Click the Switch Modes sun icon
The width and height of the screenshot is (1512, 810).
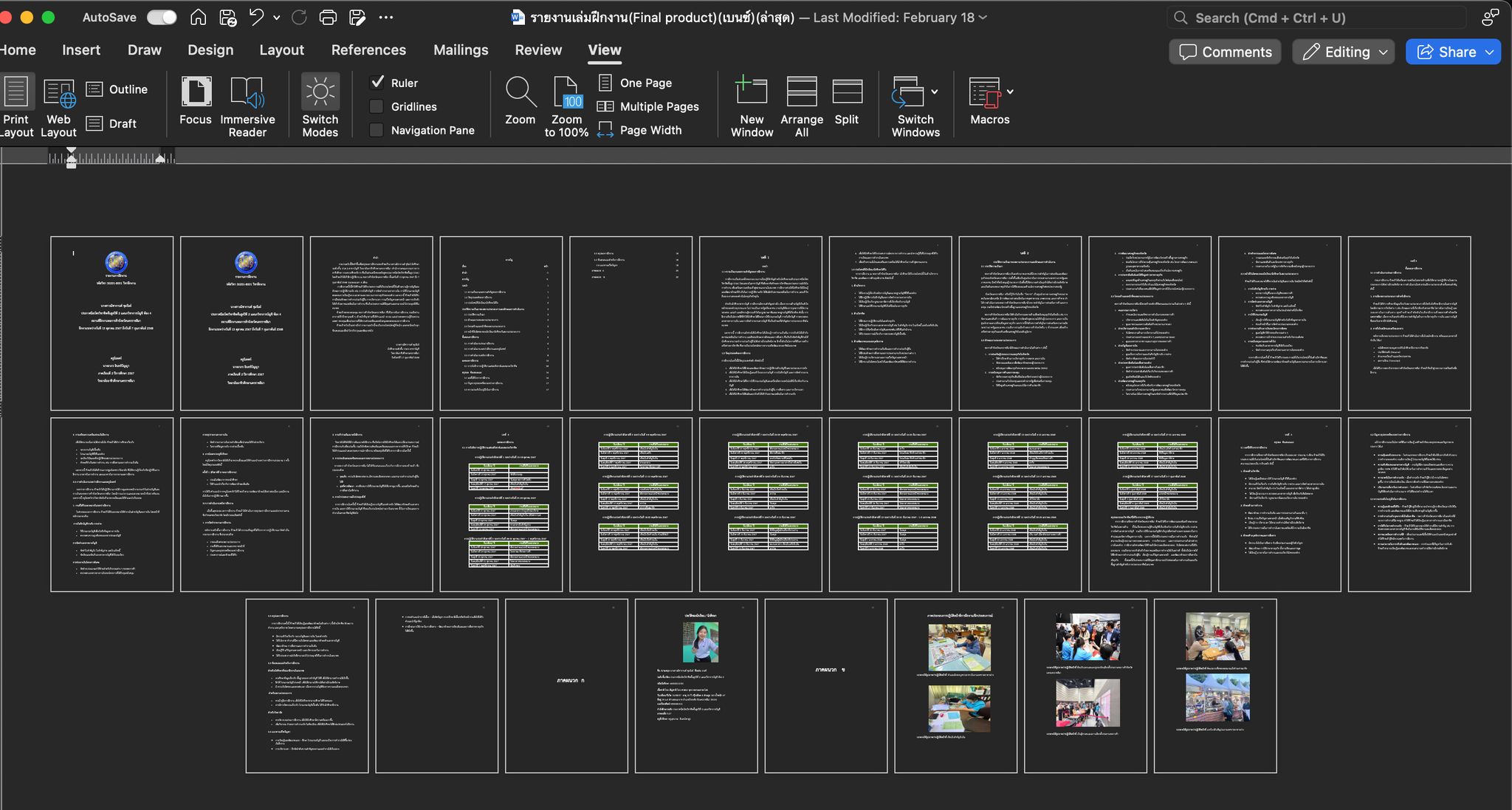(320, 93)
